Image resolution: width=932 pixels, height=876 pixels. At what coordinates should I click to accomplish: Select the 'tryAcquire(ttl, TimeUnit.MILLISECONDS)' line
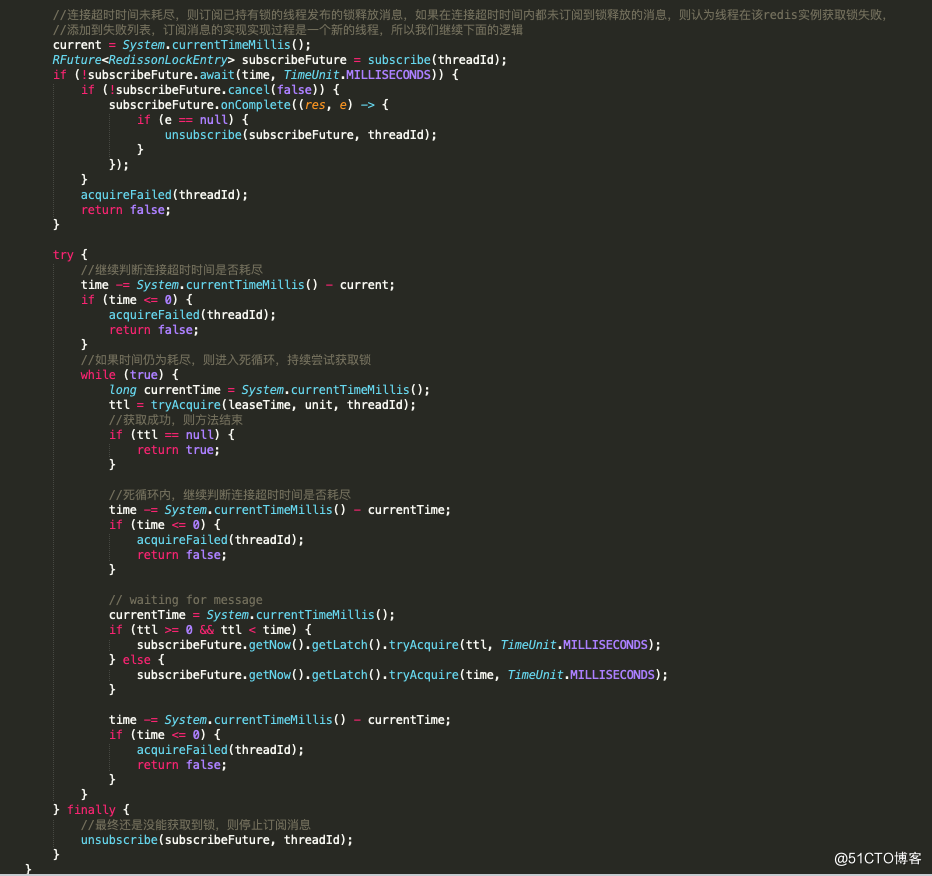pos(399,645)
